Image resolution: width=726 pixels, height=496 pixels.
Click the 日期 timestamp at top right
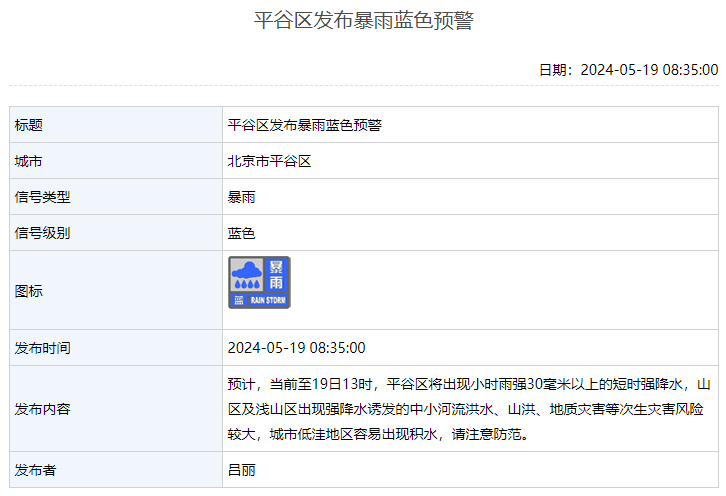[x=628, y=69]
